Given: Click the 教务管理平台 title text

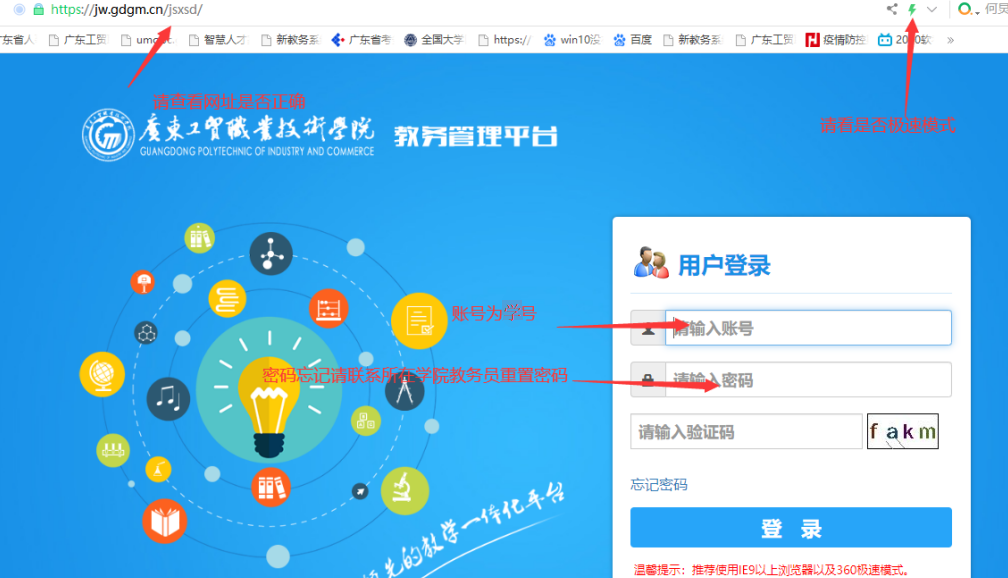Looking at the screenshot, I should (476, 136).
